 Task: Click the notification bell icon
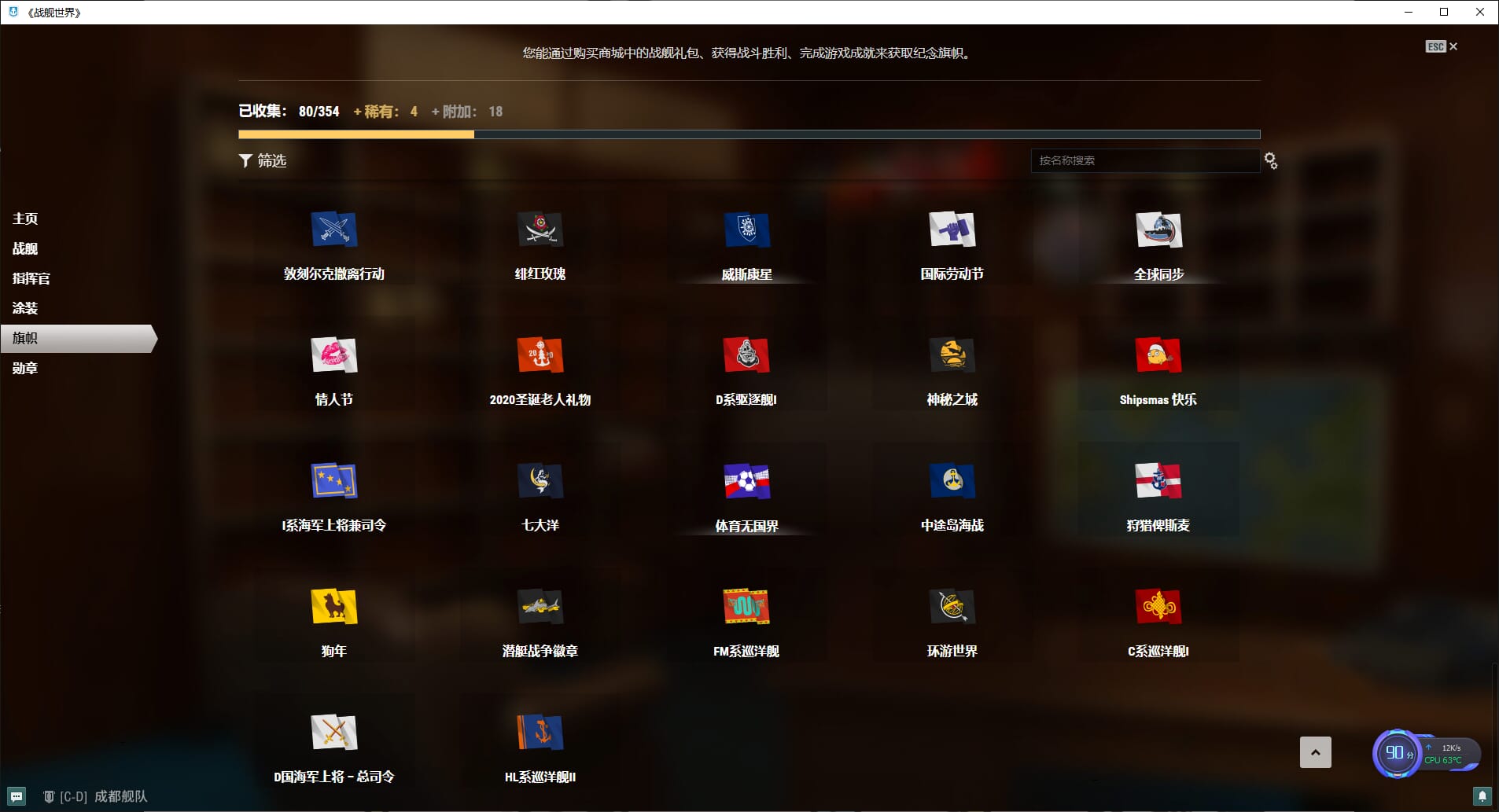coord(1482,796)
